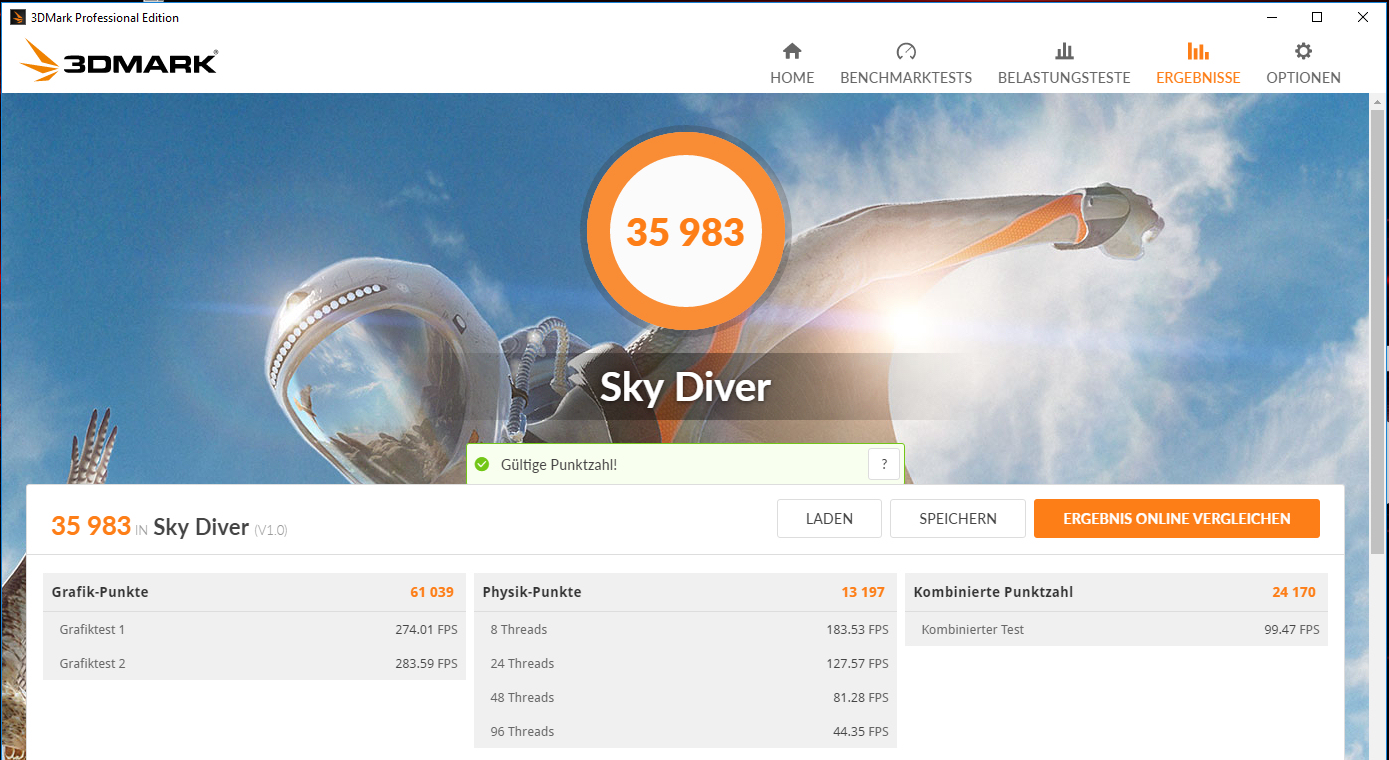
Task: Click the 3DMark logo
Action: click(118, 61)
